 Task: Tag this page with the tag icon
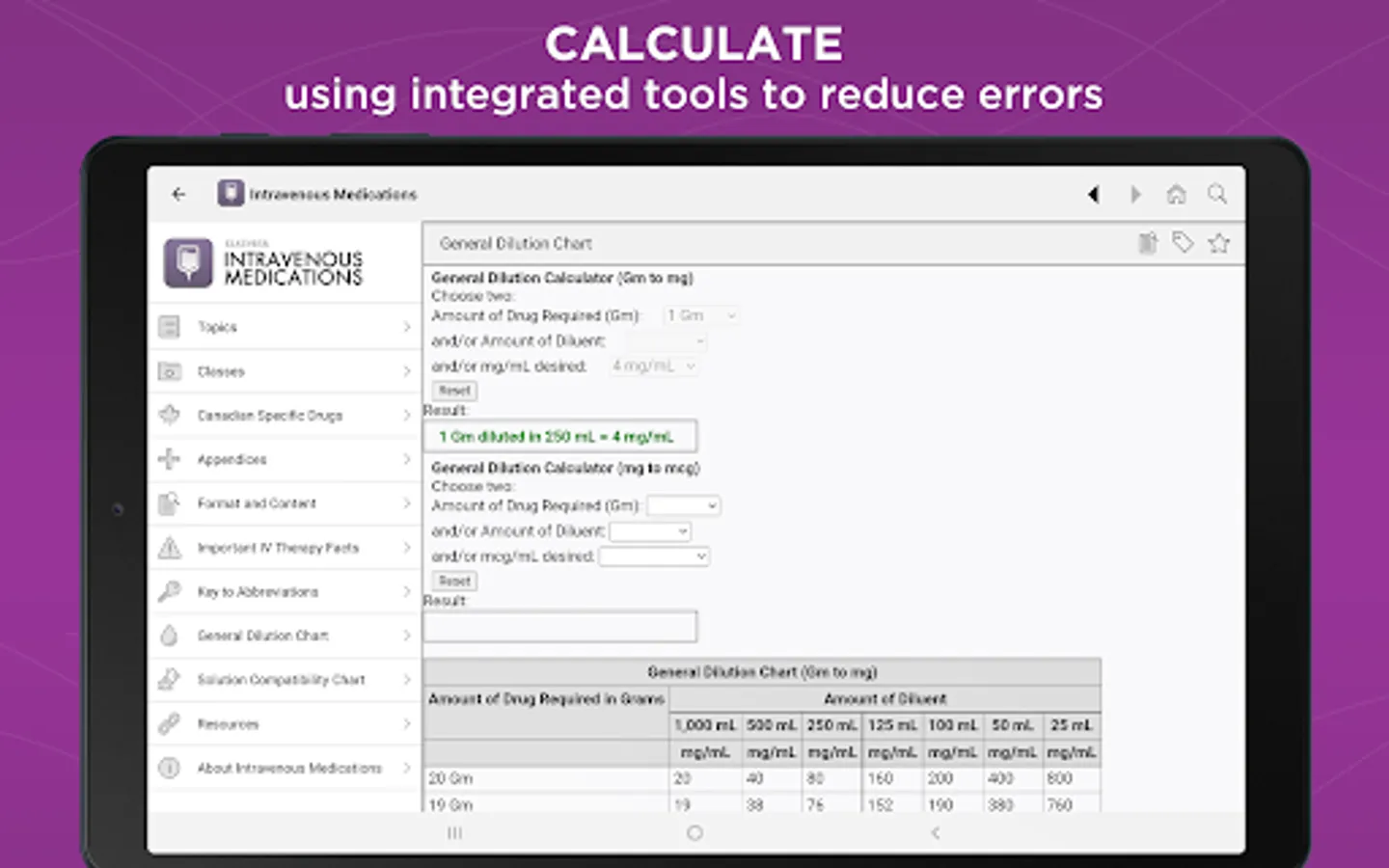pos(1183,243)
